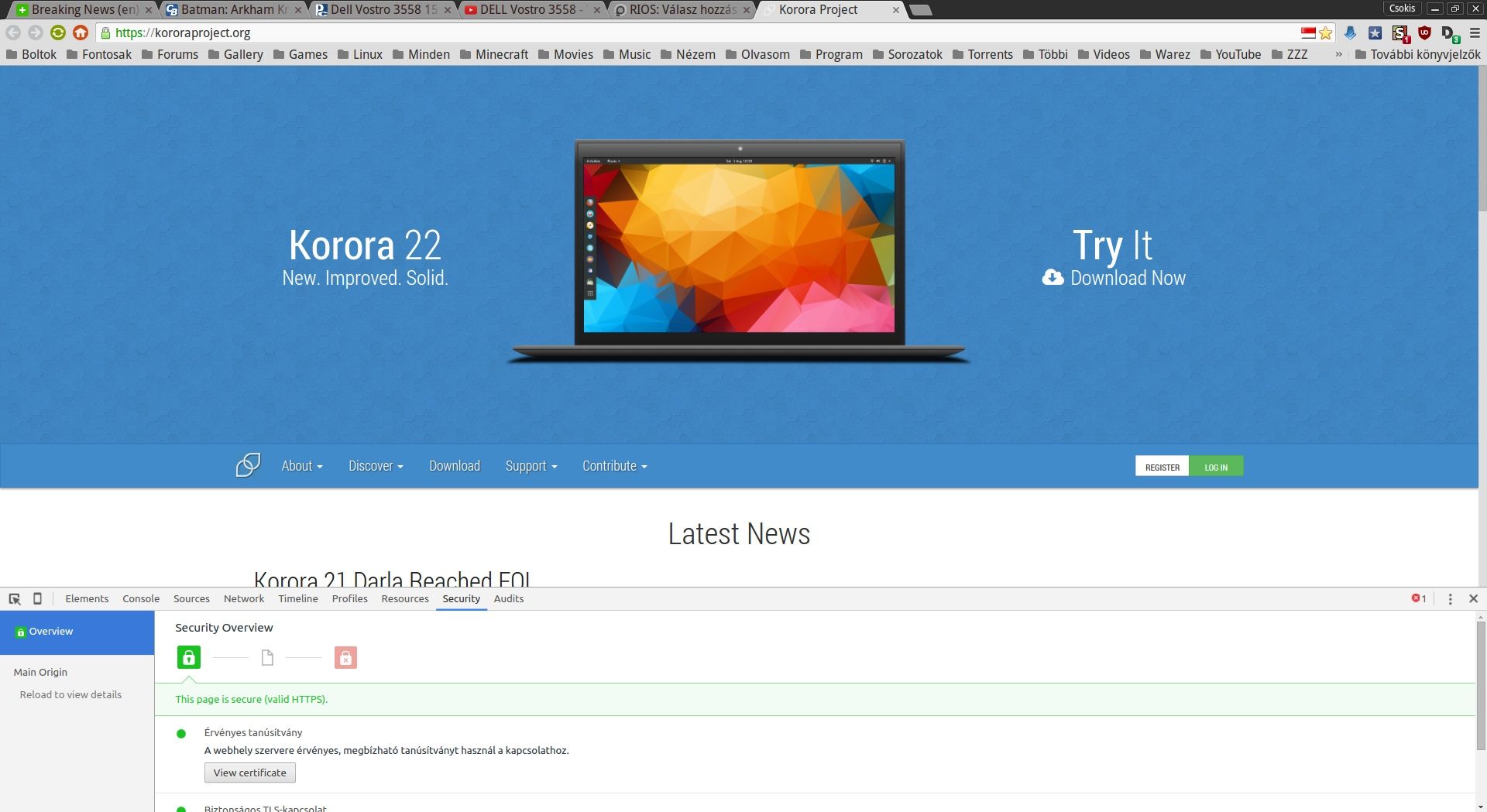1487x812 pixels.
Task: Select the mixed content page icon in Security Overview
Action: point(267,658)
